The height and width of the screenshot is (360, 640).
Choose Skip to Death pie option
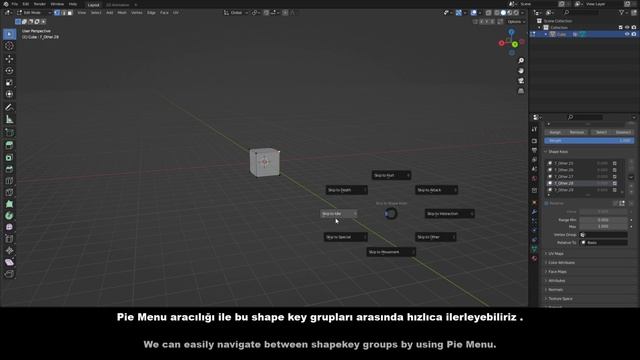tap(347, 190)
